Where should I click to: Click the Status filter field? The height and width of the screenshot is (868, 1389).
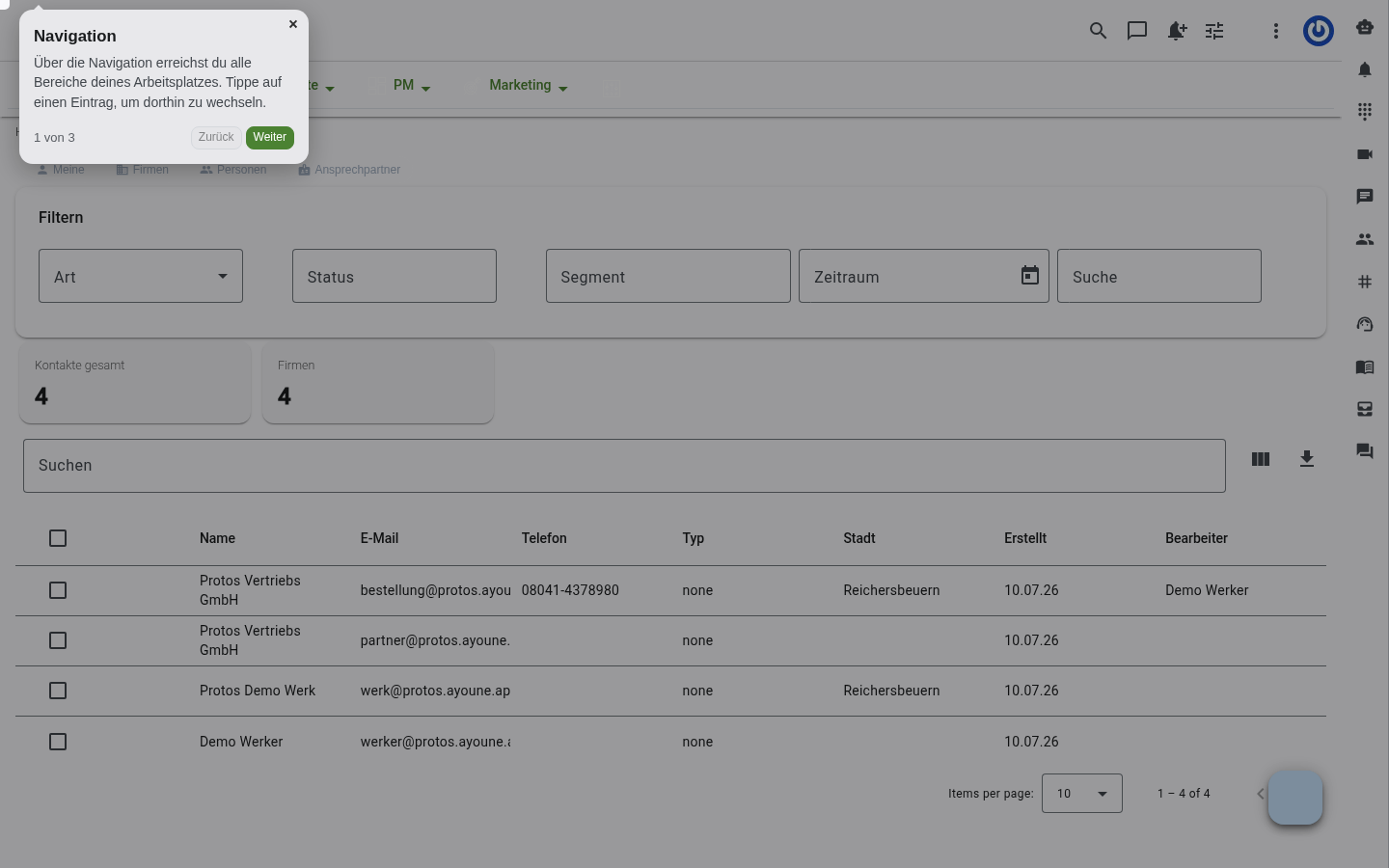tap(395, 276)
